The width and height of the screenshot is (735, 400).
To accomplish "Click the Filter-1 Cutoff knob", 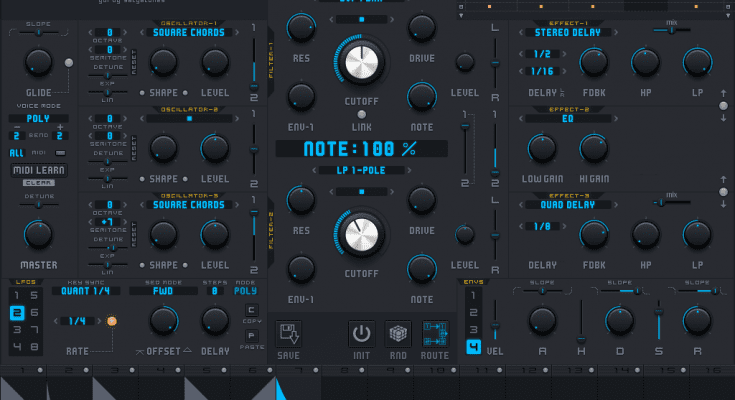I will [x=363, y=64].
